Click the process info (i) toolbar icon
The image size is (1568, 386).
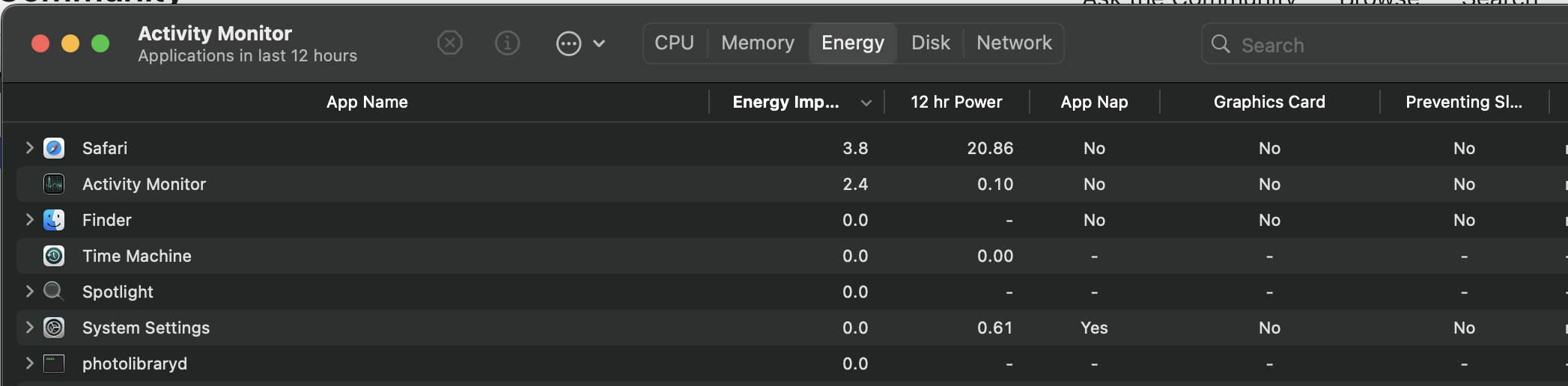click(508, 43)
